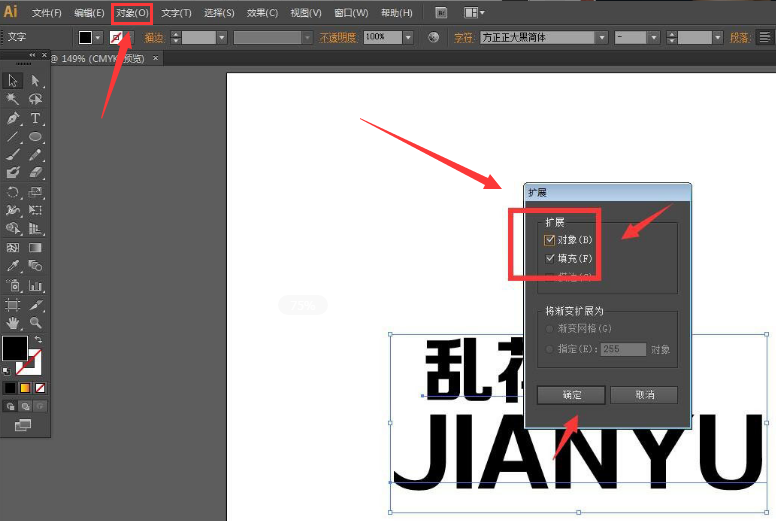Select the Eraser tool

[35, 173]
